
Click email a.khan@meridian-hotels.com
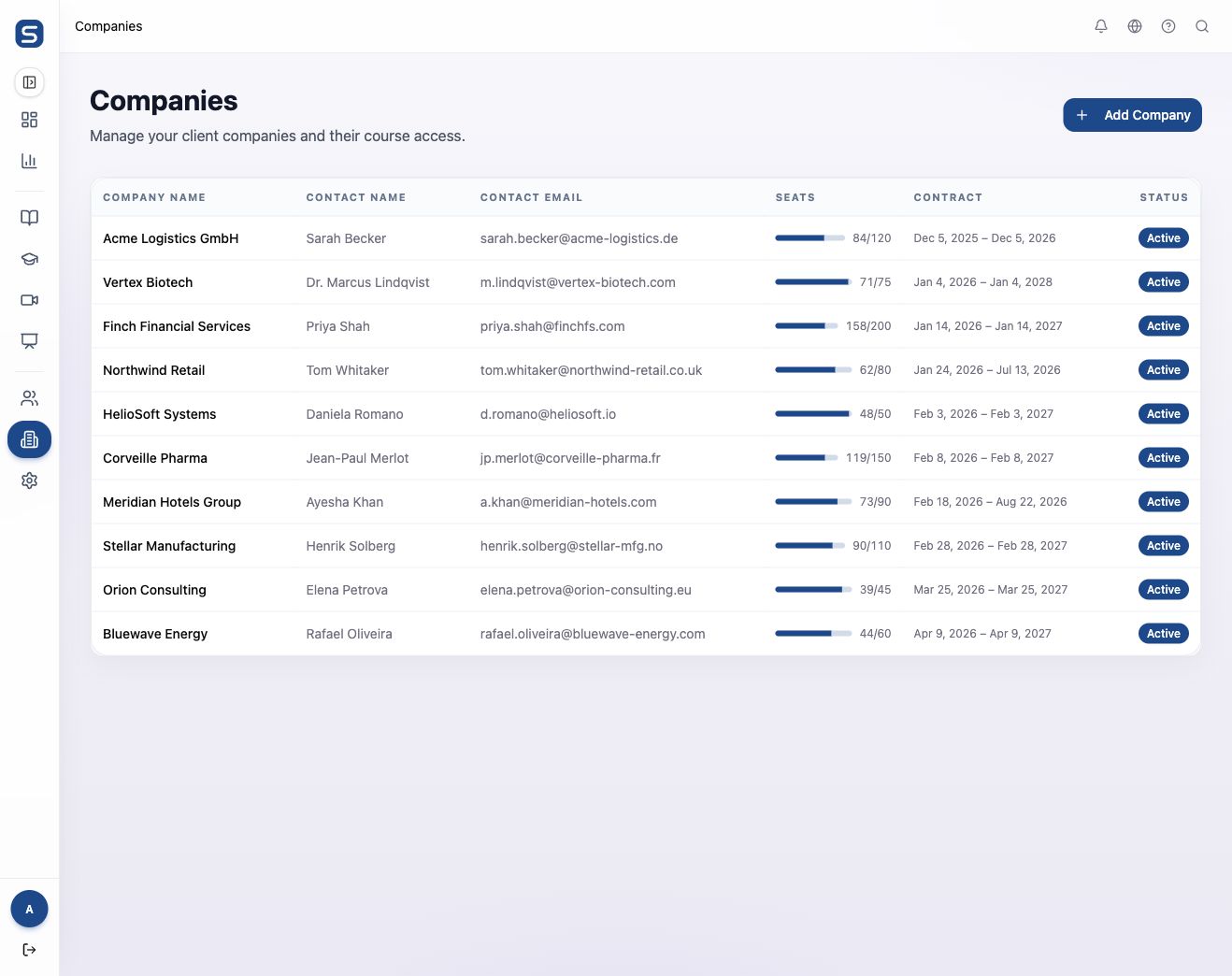(x=568, y=502)
